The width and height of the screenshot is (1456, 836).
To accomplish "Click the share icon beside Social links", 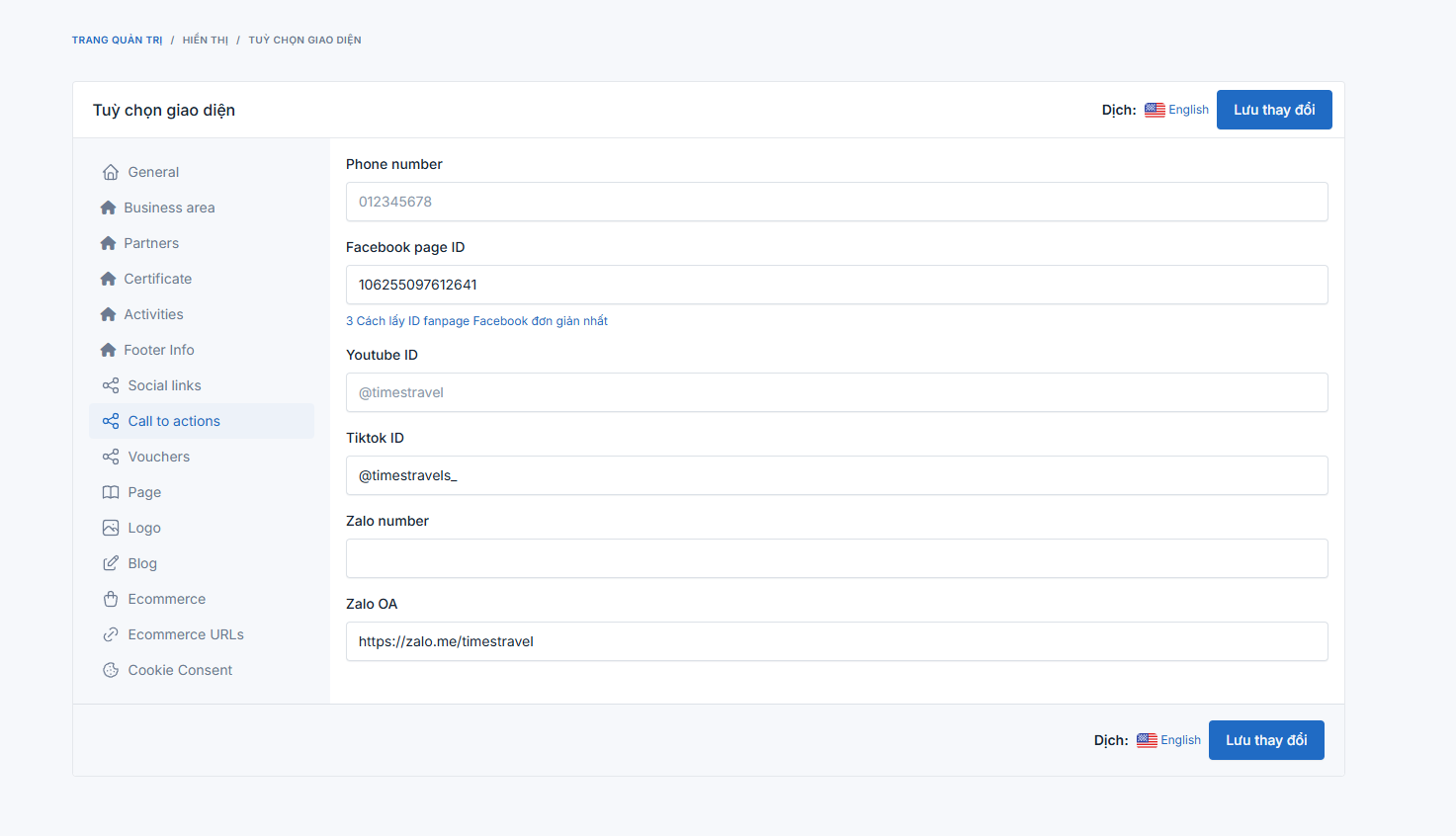I will coord(111,385).
